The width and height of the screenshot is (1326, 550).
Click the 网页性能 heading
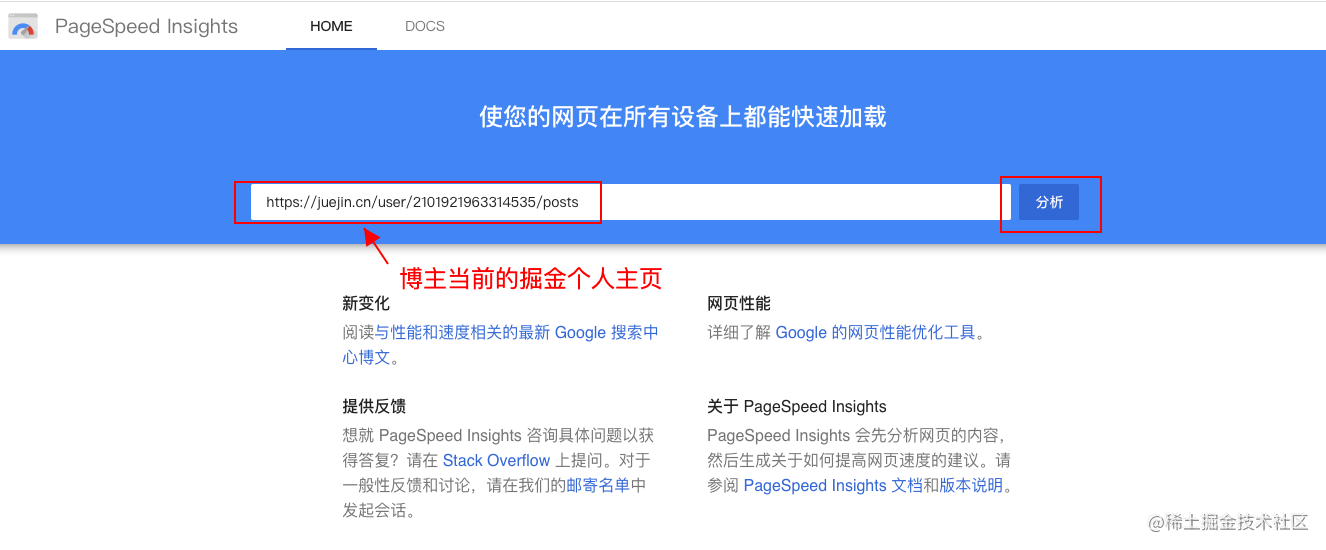click(739, 304)
